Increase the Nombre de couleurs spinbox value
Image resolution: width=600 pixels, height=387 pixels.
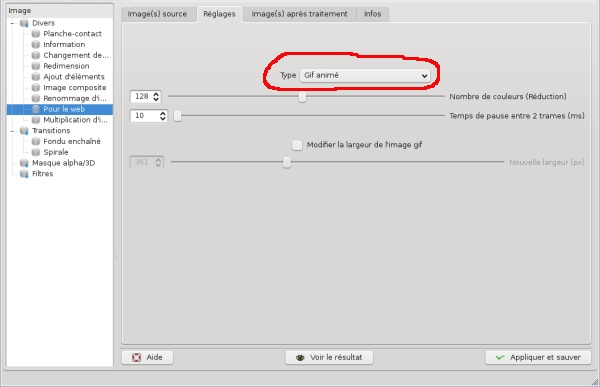coord(156,94)
